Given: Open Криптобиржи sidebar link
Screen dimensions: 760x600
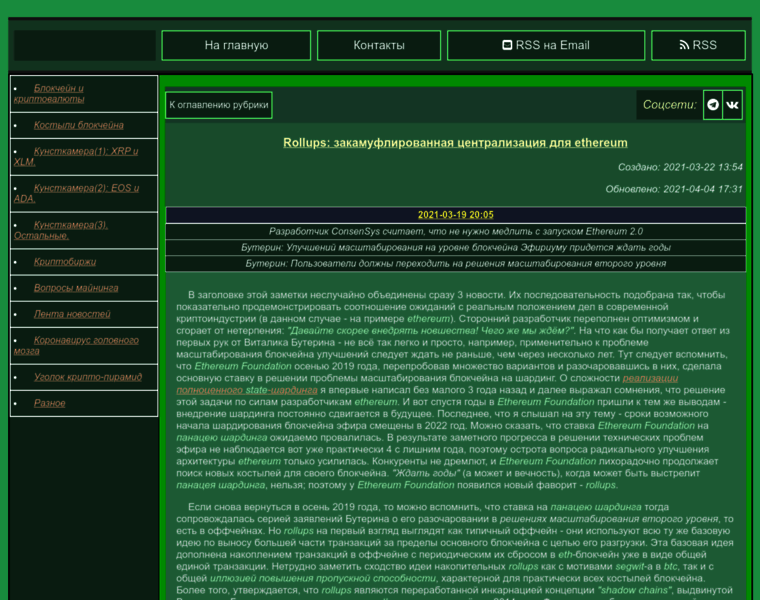Looking at the screenshot, I should point(65,262).
